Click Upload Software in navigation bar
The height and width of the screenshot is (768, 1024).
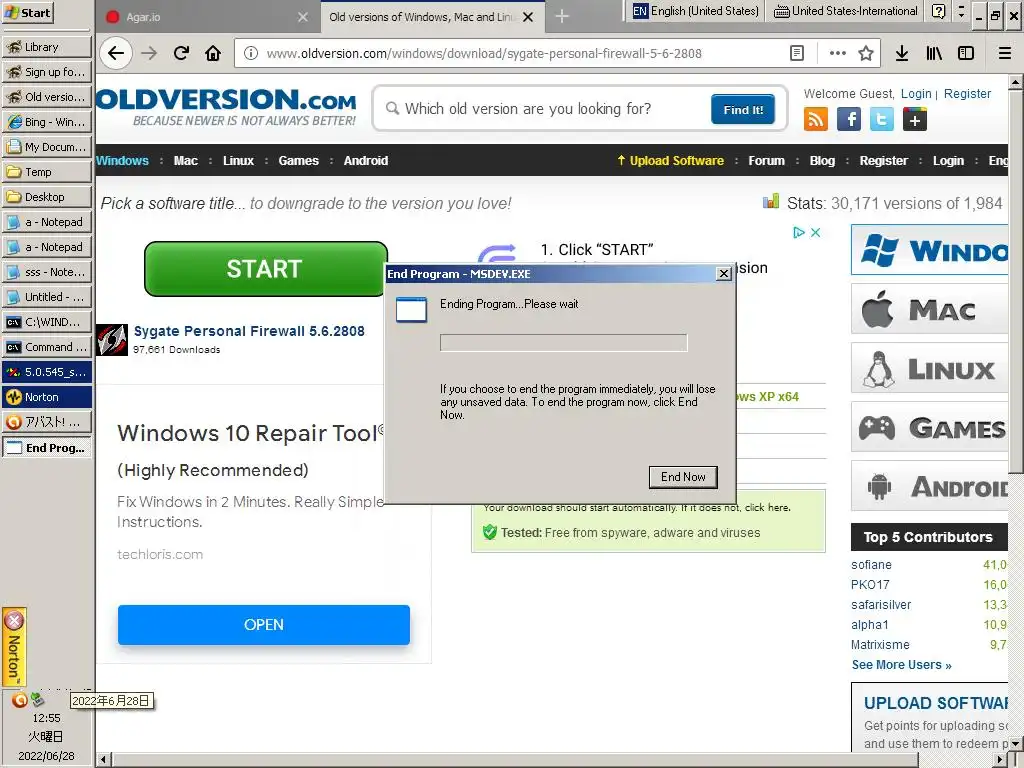coord(670,161)
